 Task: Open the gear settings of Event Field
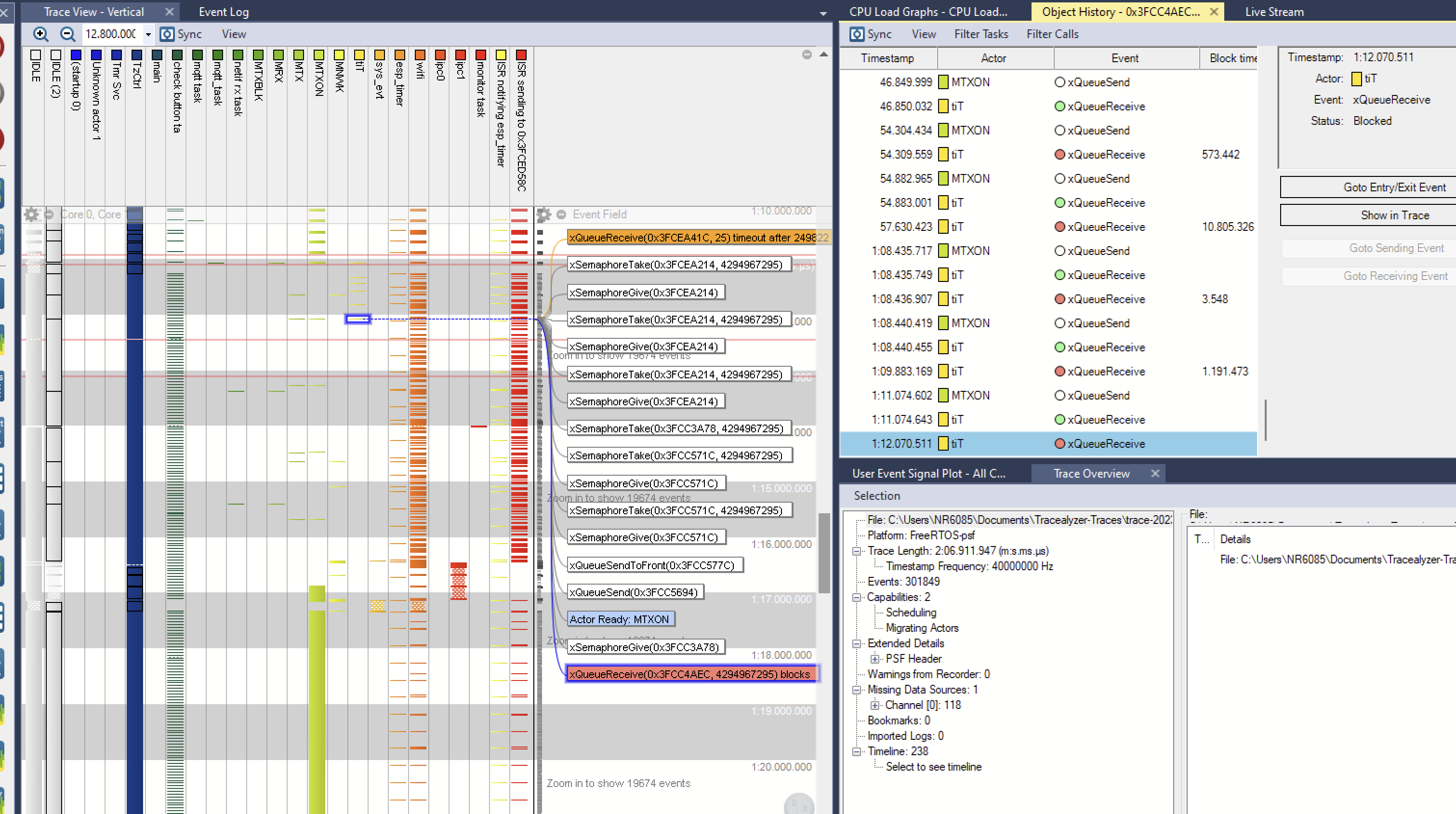pos(544,214)
